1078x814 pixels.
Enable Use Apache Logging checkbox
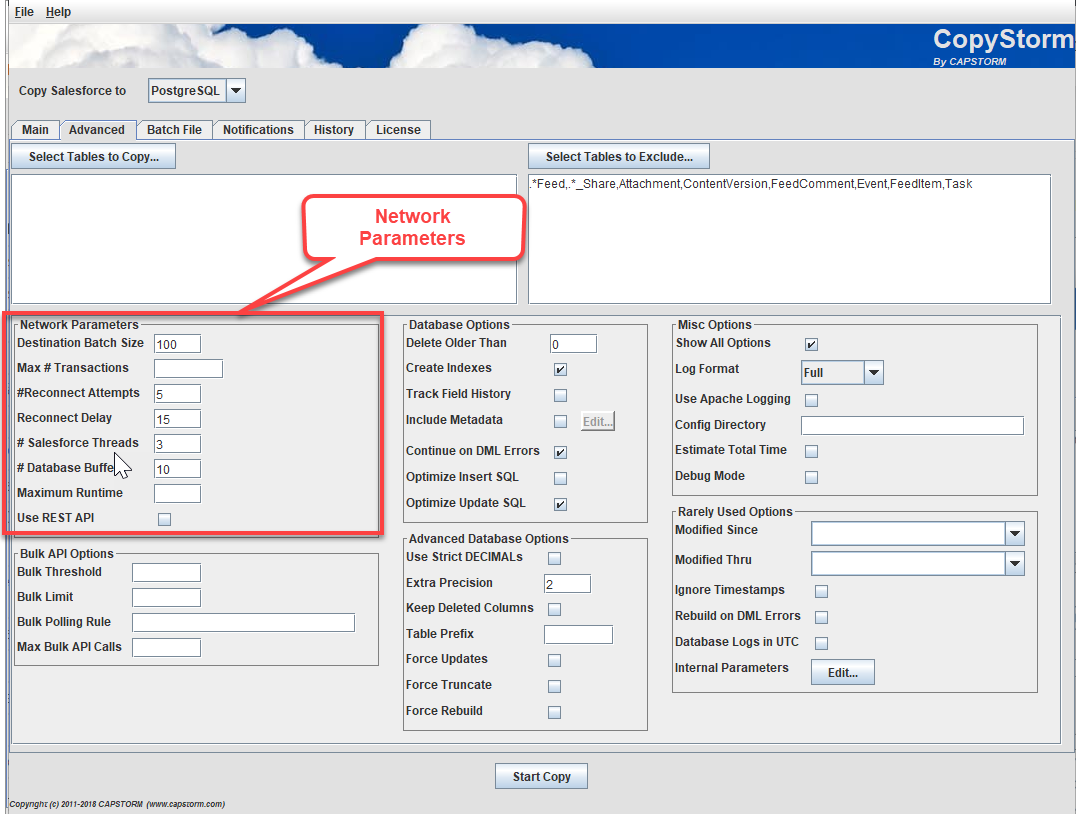[811, 400]
